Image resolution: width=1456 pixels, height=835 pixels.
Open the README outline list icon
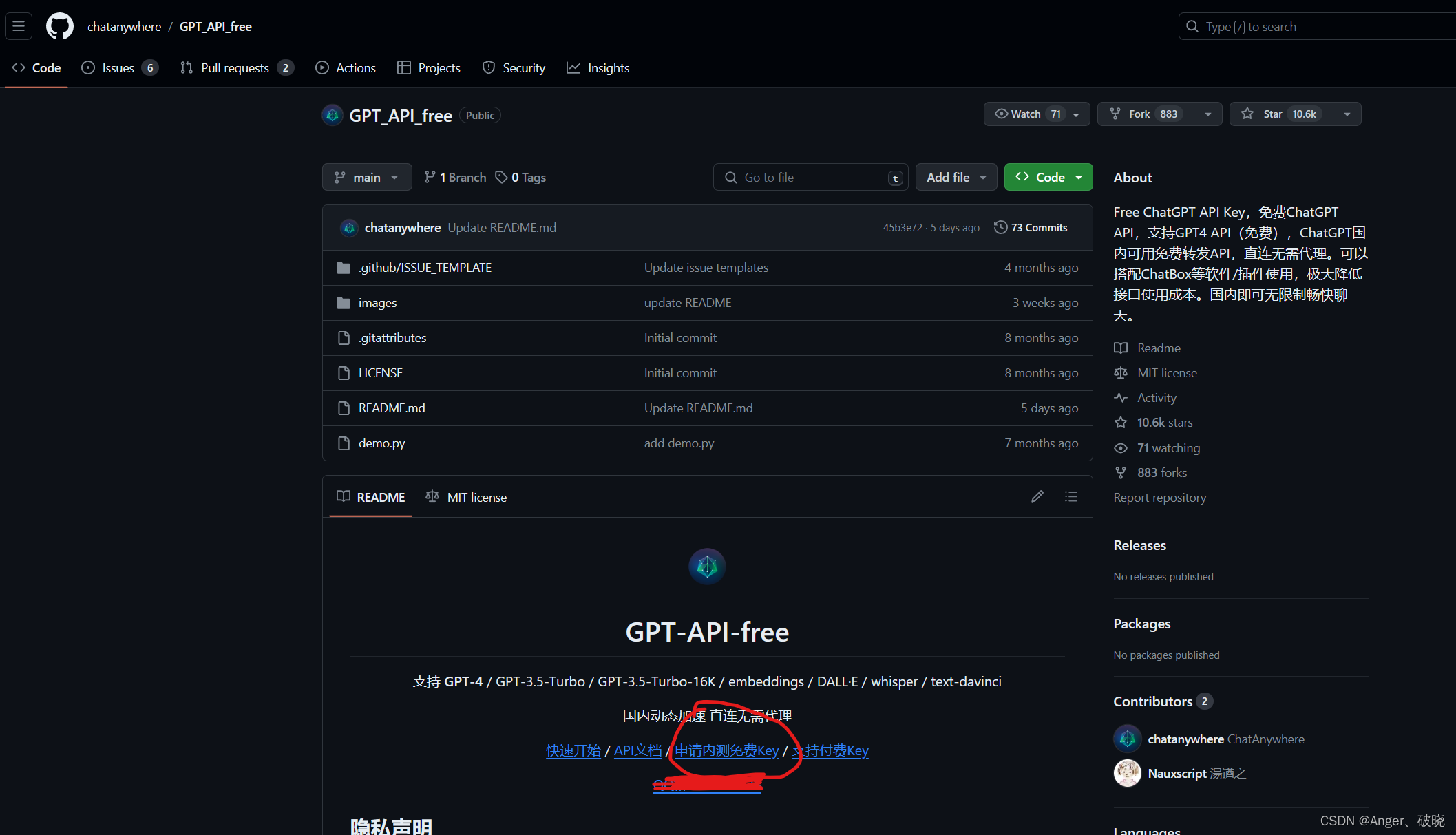point(1070,496)
